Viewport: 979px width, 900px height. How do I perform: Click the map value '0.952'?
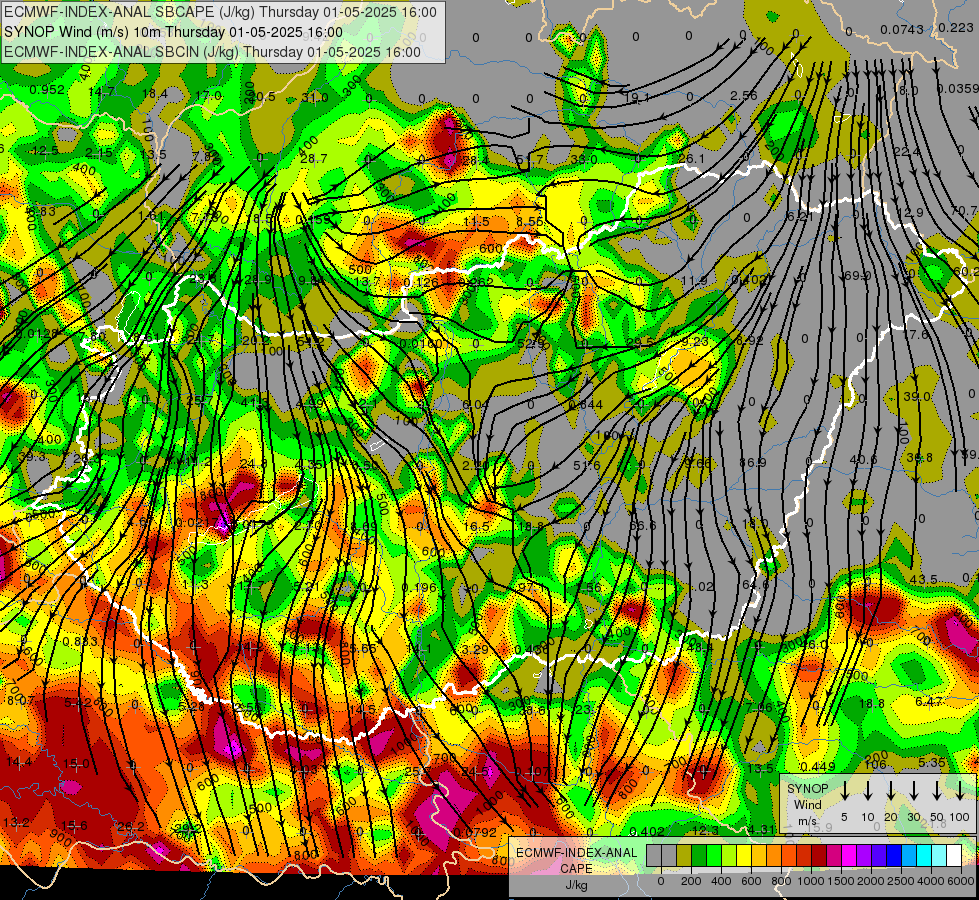(47, 89)
